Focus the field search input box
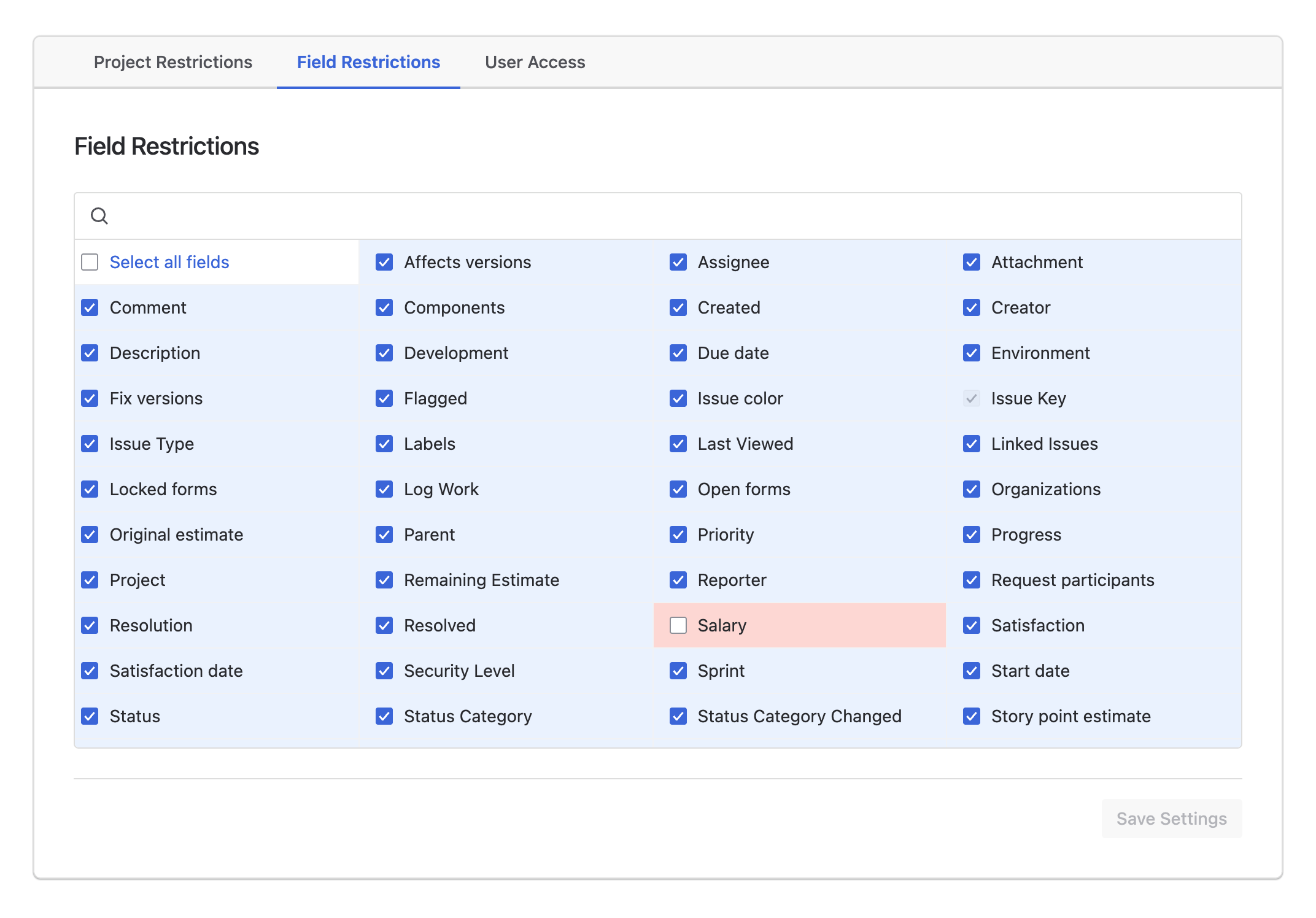 click(658, 216)
